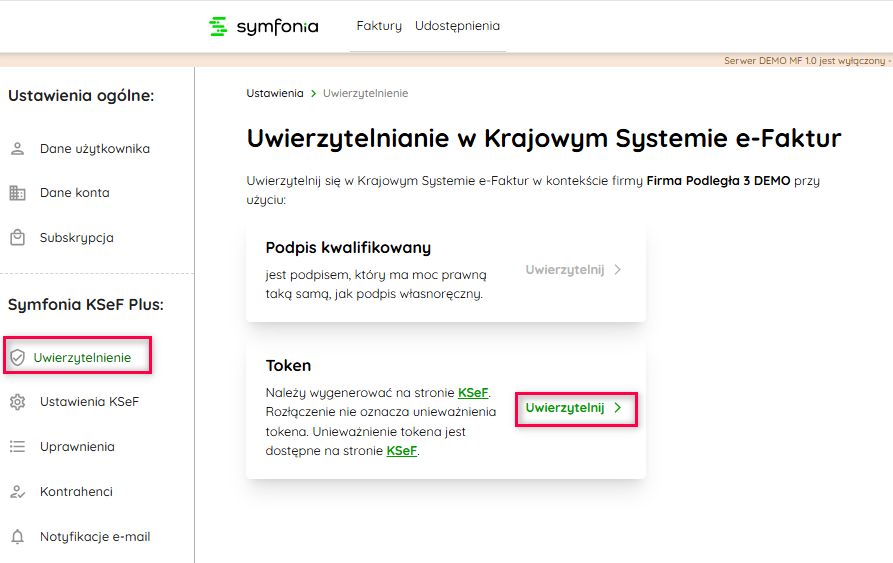Viewport: 893px width, 563px height.
Task: Click the bell icon beside Notyfikacje e-mail
Action: point(17,537)
